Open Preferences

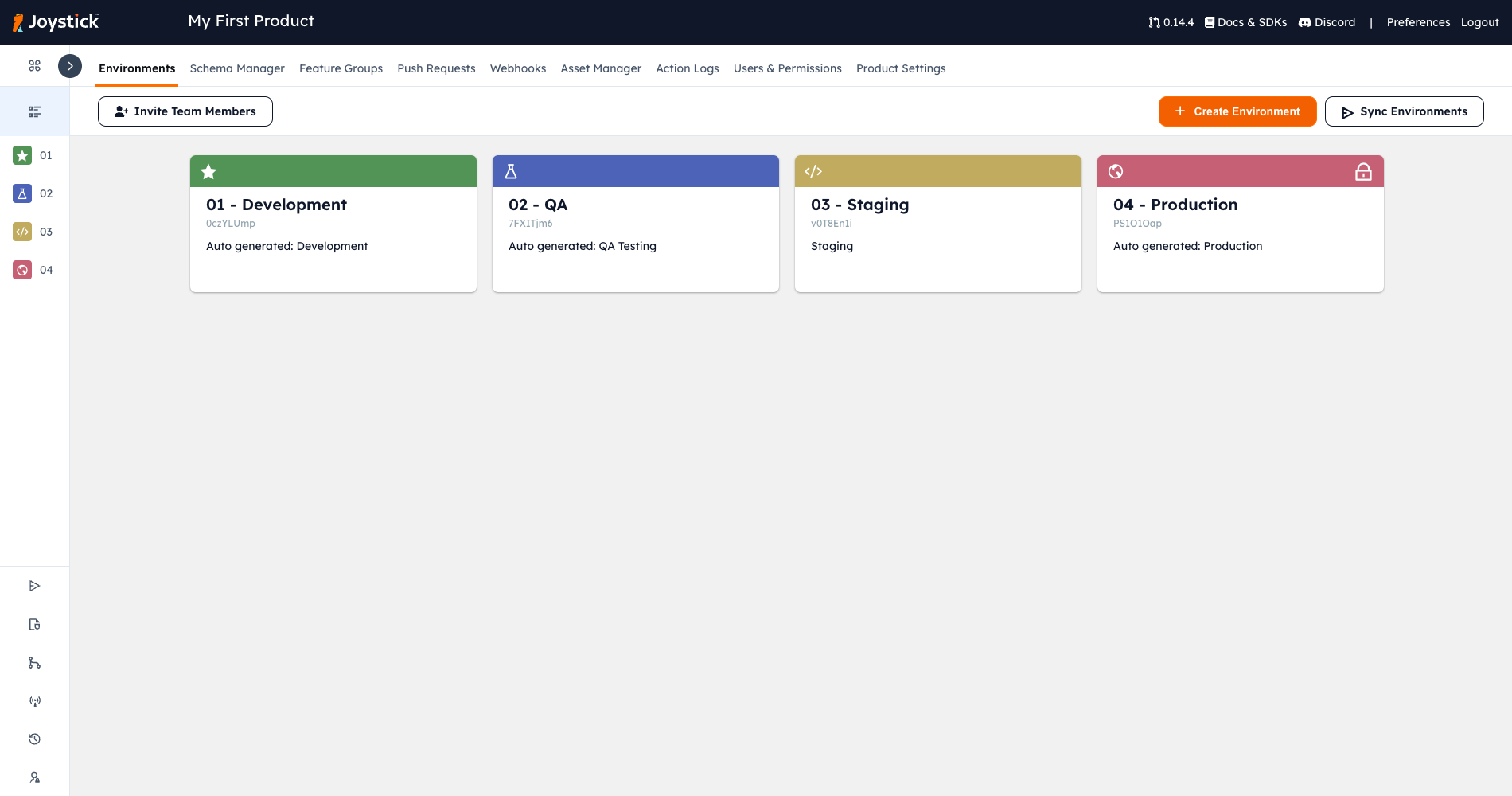(x=1418, y=22)
